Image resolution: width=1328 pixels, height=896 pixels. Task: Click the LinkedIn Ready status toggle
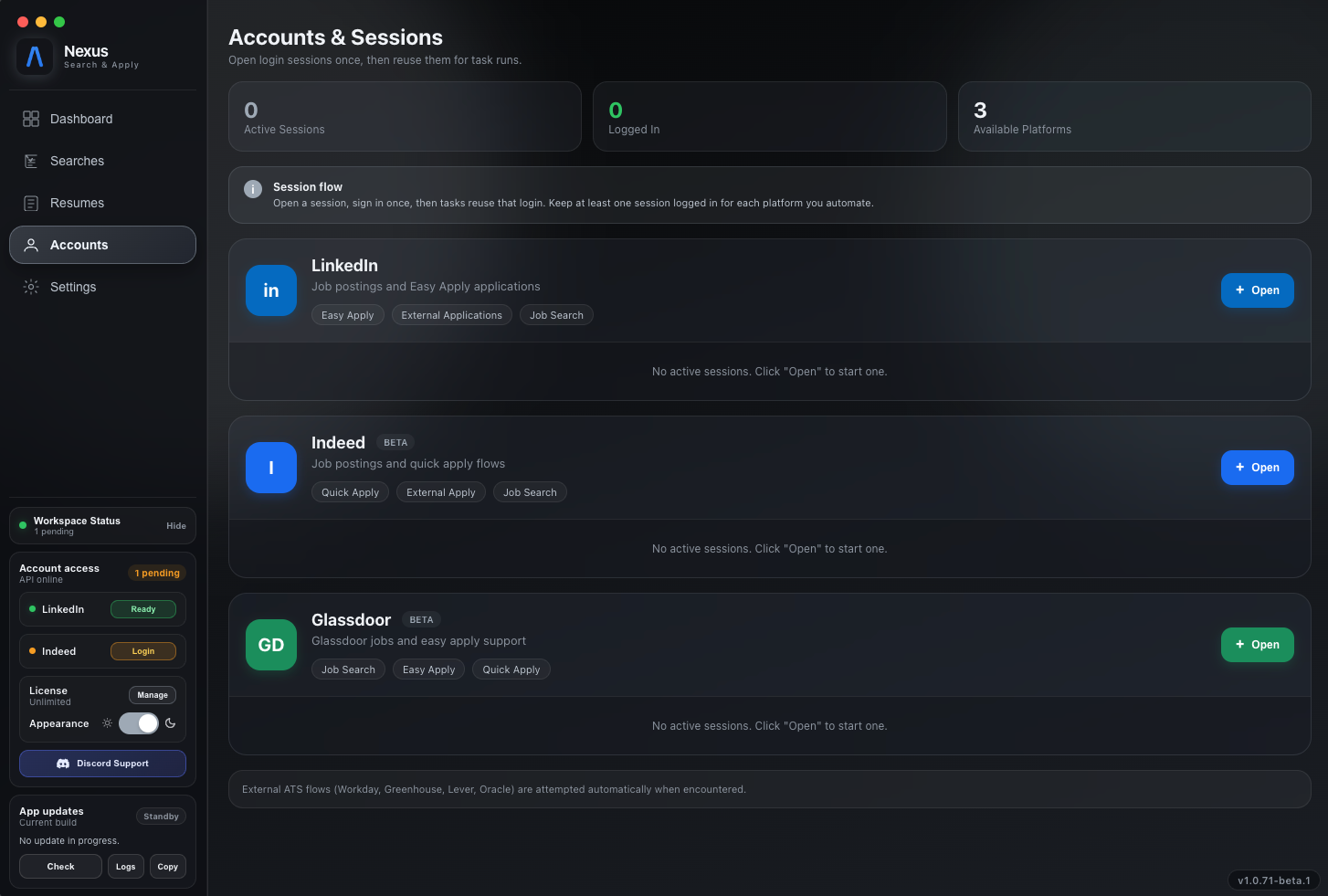click(x=143, y=609)
